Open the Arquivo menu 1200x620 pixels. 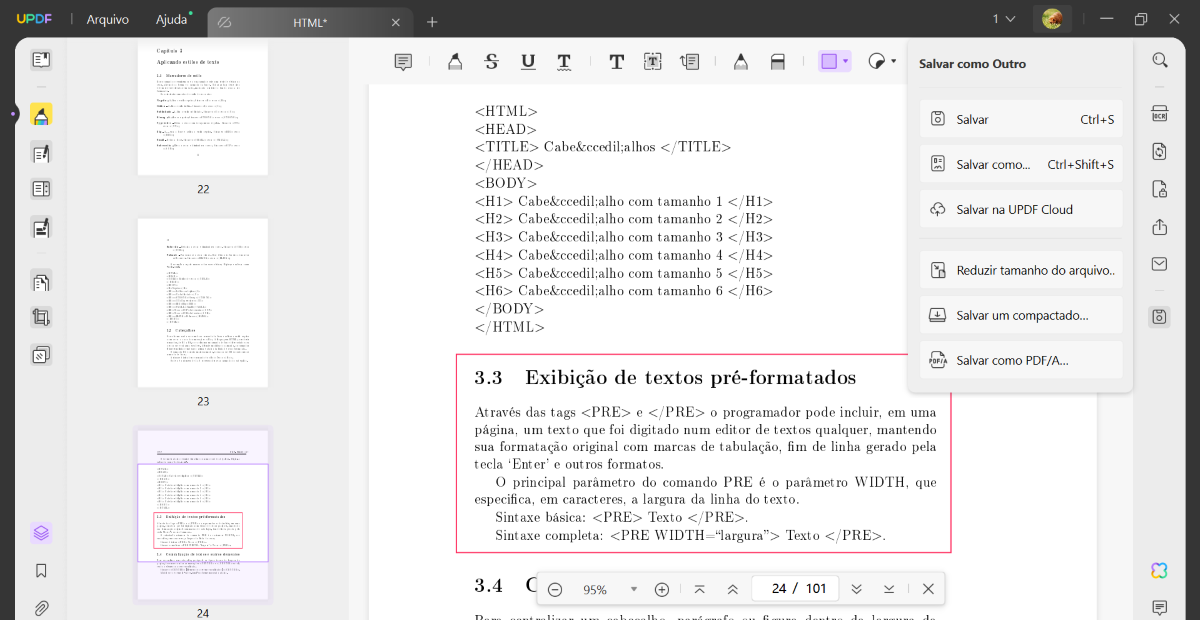(107, 18)
